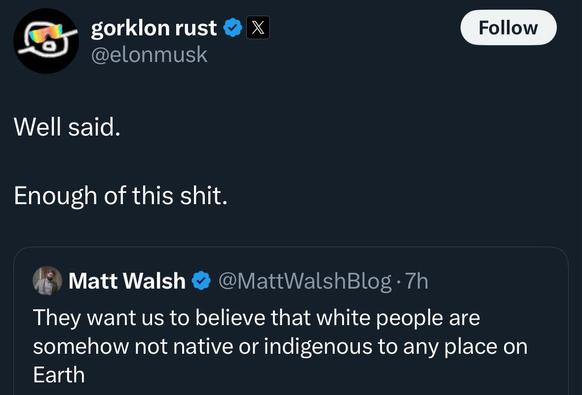
Task: Click blue verified checkmark beside gorklon rust
Action: [x=233, y=28]
